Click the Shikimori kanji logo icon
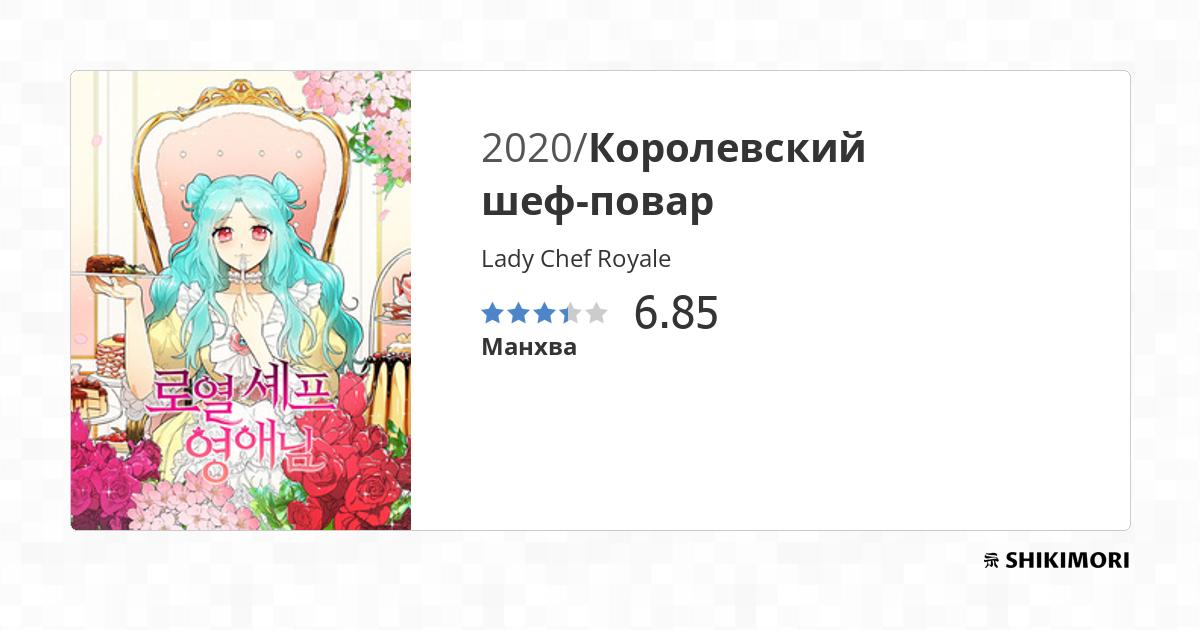 (x=992, y=560)
